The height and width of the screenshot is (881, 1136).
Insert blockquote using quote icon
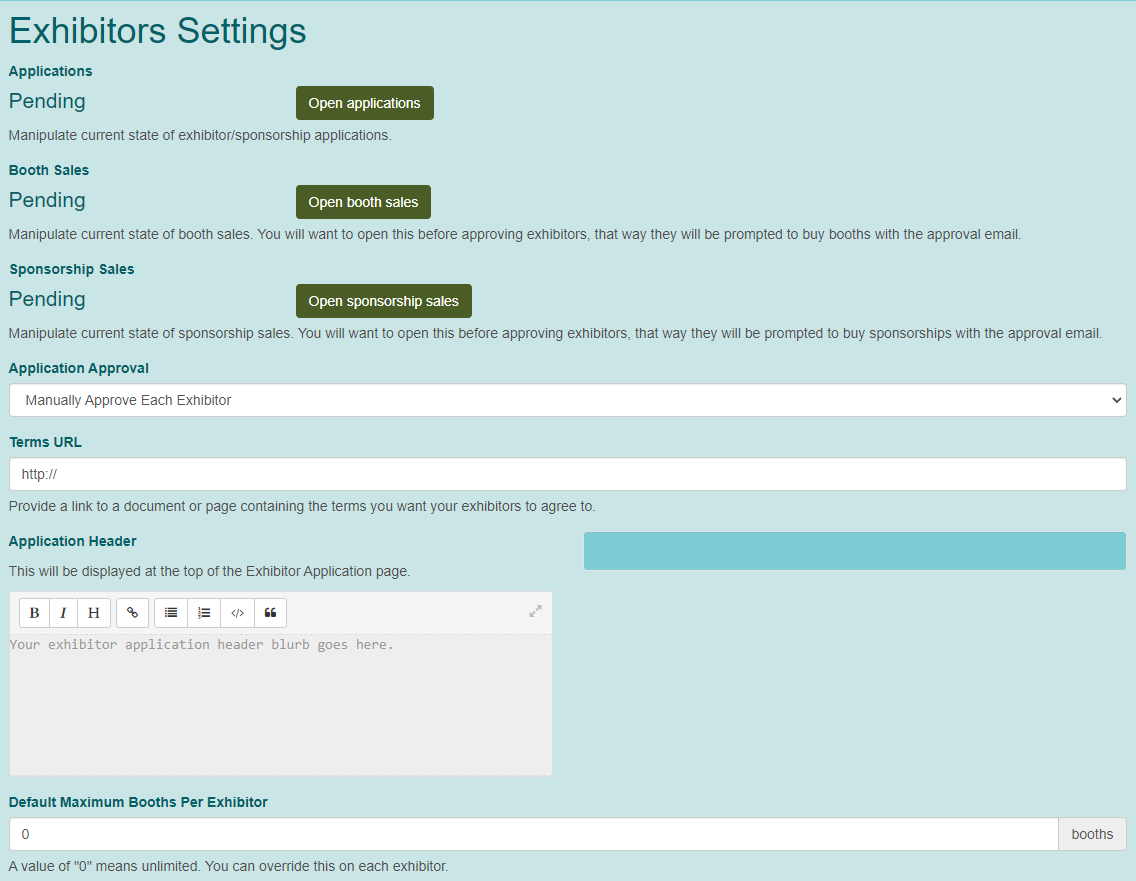pyautogui.click(x=270, y=613)
